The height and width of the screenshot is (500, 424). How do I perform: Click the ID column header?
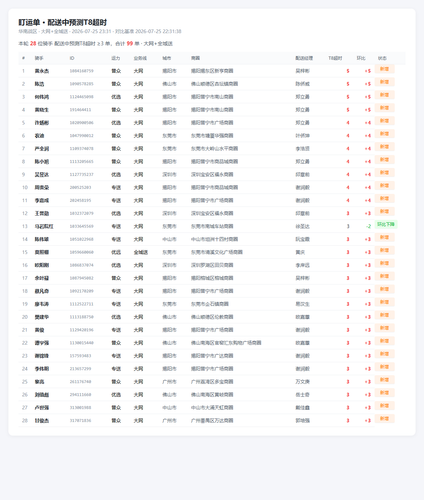click(x=72, y=58)
